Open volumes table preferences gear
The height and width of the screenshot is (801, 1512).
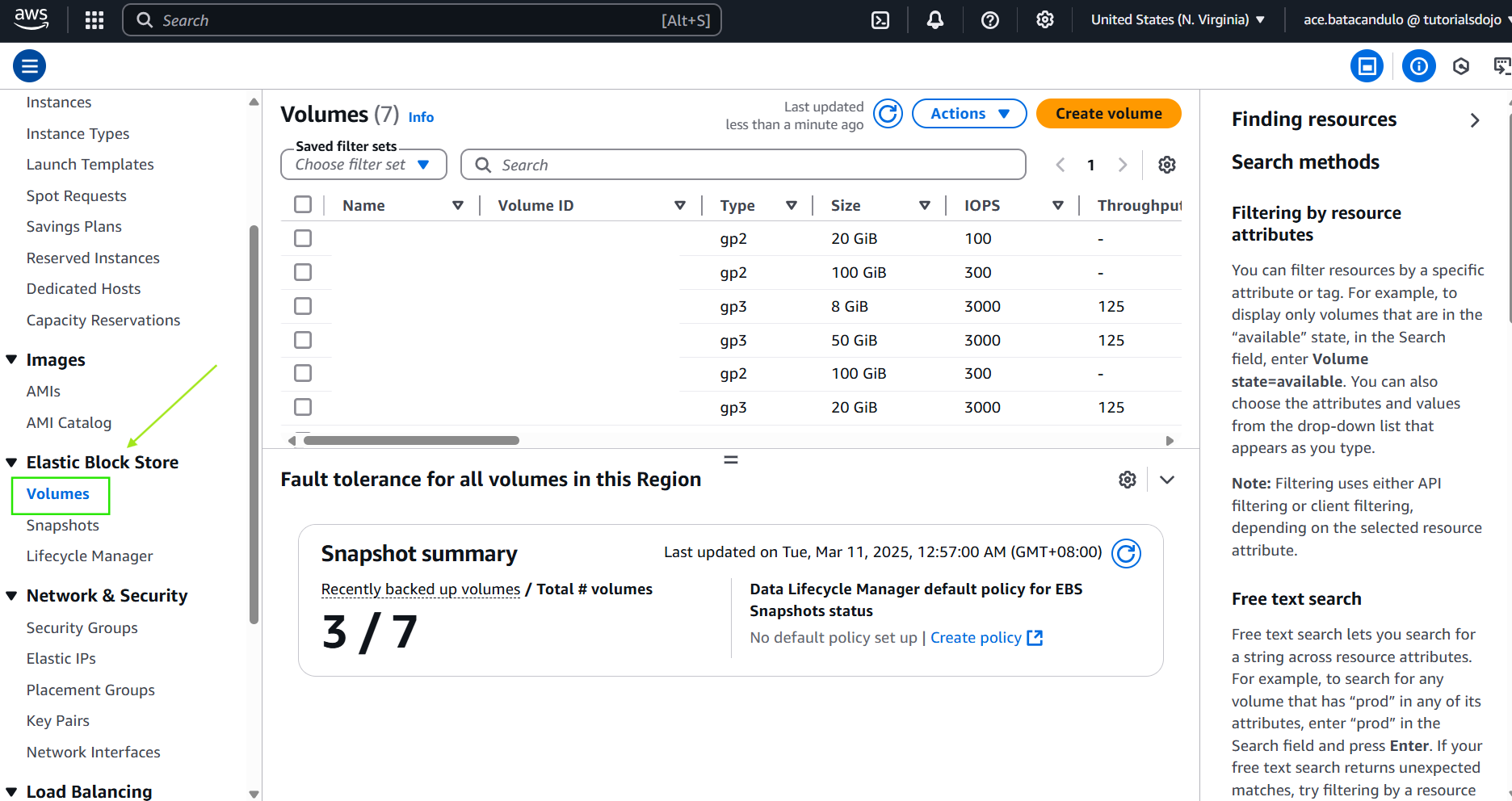coord(1167,165)
